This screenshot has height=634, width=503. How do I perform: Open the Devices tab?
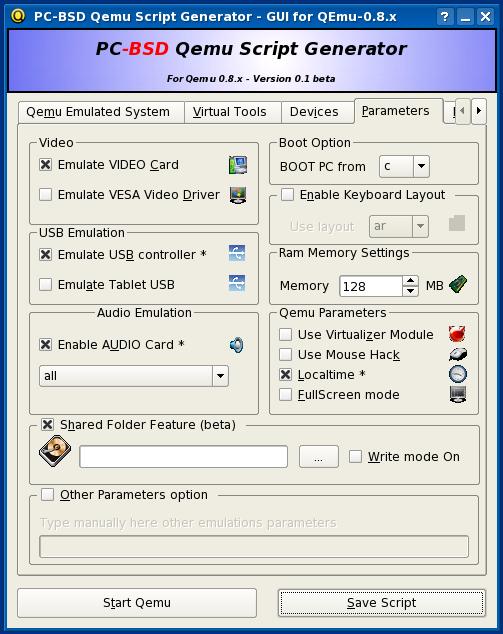click(314, 112)
